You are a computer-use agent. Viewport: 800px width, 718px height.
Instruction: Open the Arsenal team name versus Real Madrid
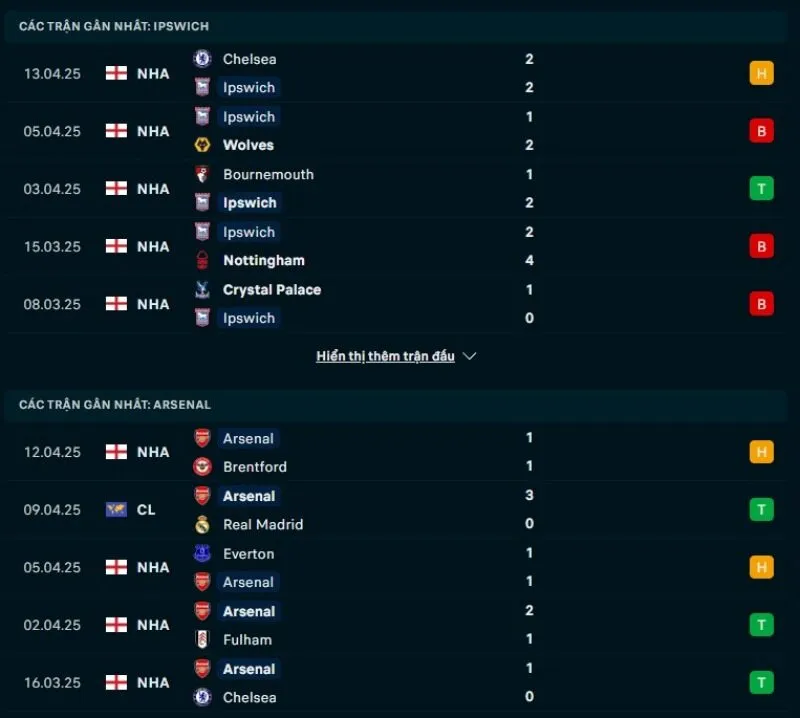249,496
